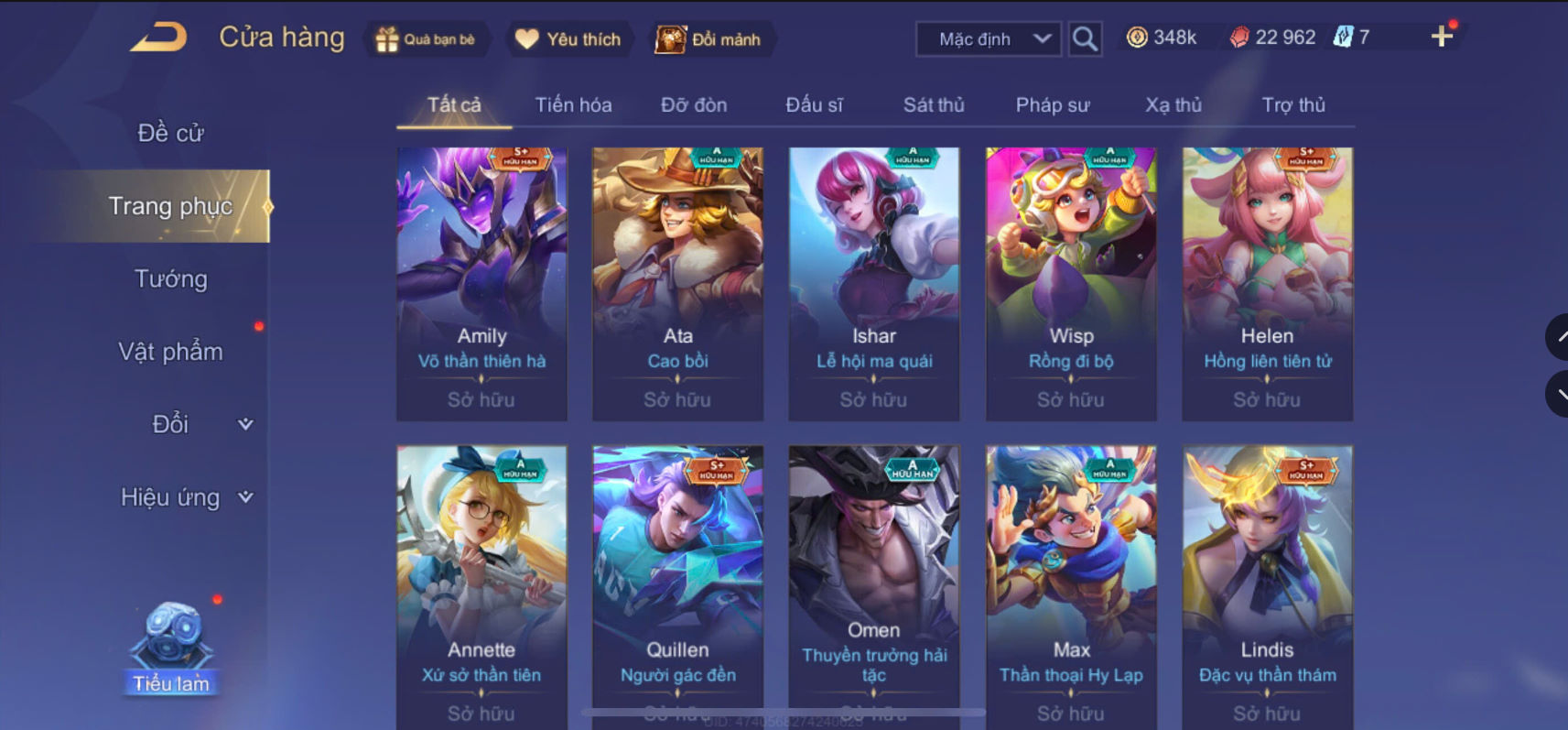Image resolution: width=1568 pixels, height=730 pixels.
Task: Switch to the Sát thủ tab
Action: click(934, 104)
